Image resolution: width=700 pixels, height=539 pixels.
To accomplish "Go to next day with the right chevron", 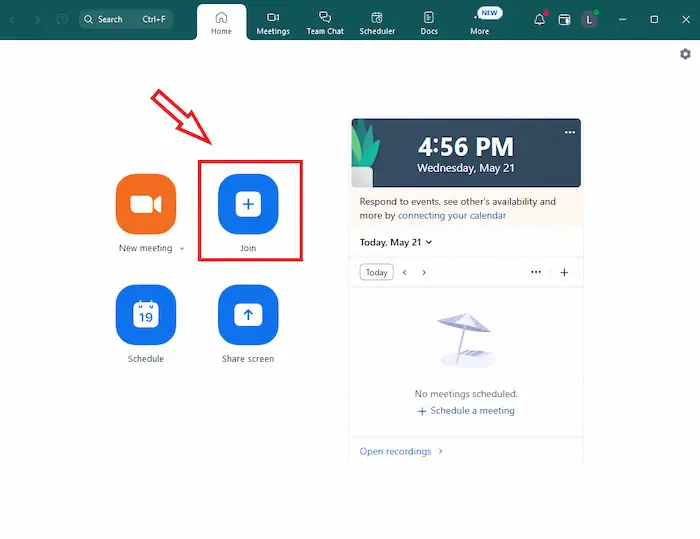I will 424,272.
